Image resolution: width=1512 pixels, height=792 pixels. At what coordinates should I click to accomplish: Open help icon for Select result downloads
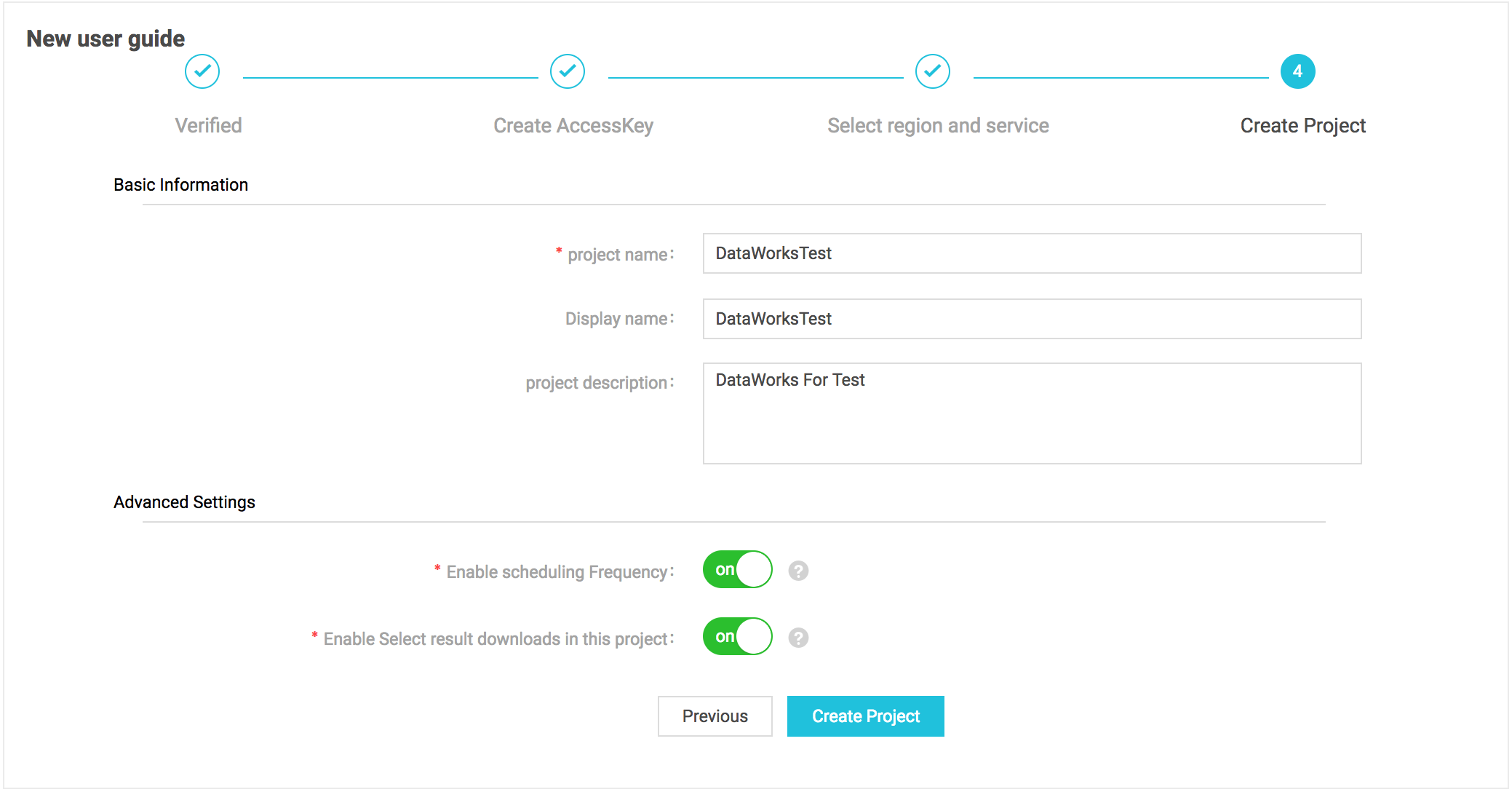(x=798, y=638)
